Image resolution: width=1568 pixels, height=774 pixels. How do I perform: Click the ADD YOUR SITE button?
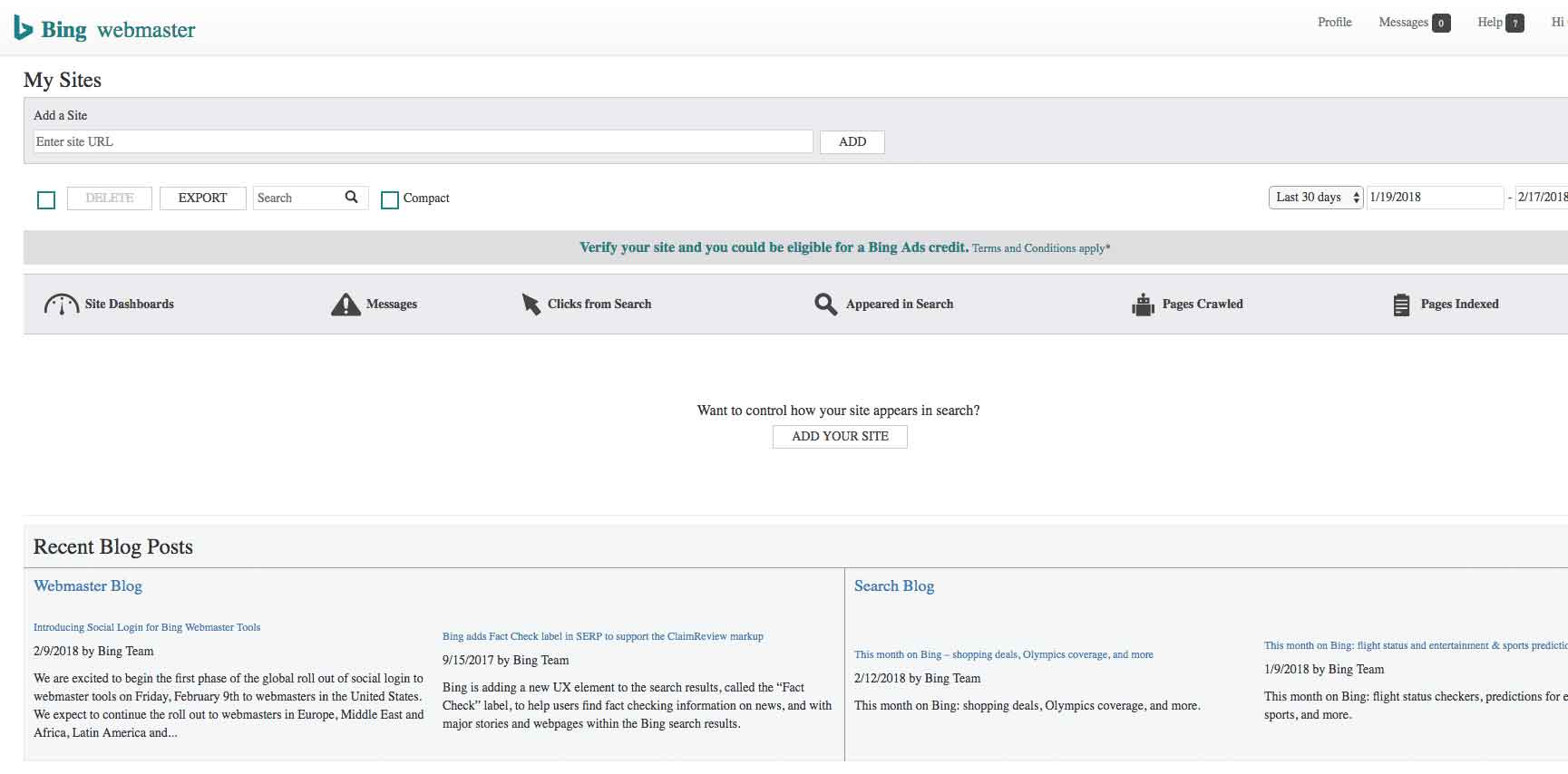(840, 437)
